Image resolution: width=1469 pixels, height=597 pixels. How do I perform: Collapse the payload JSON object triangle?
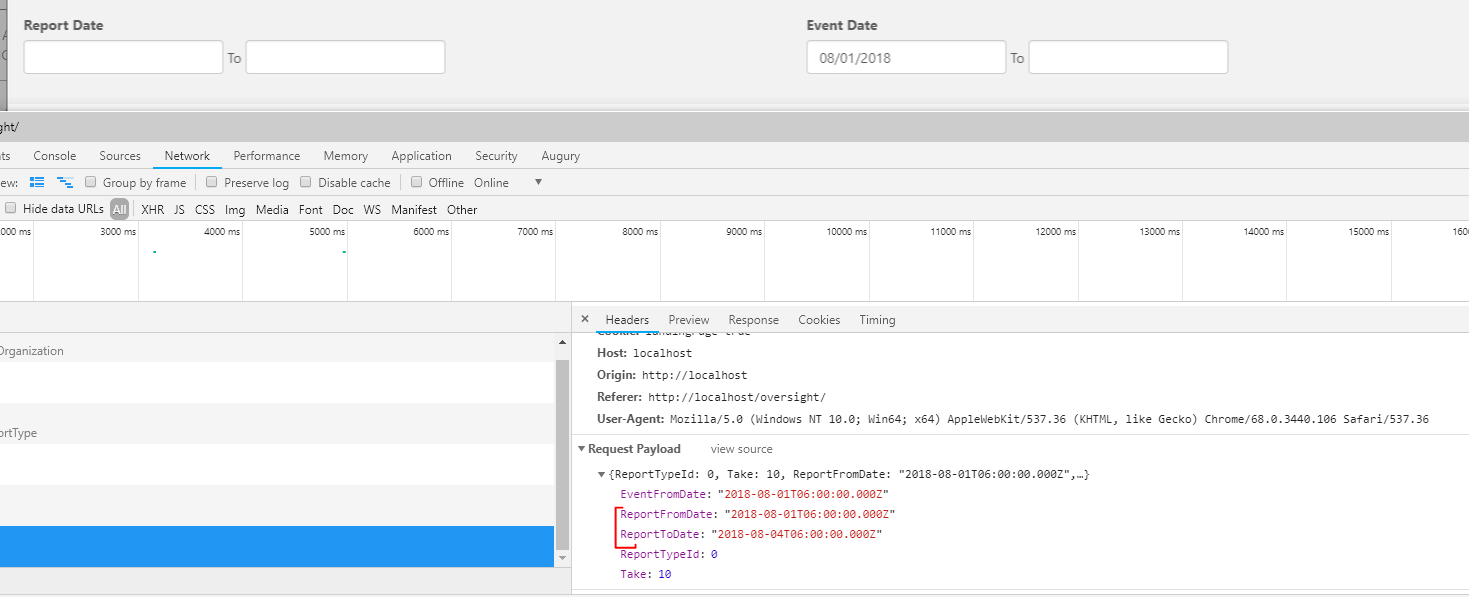coord(601,474)
